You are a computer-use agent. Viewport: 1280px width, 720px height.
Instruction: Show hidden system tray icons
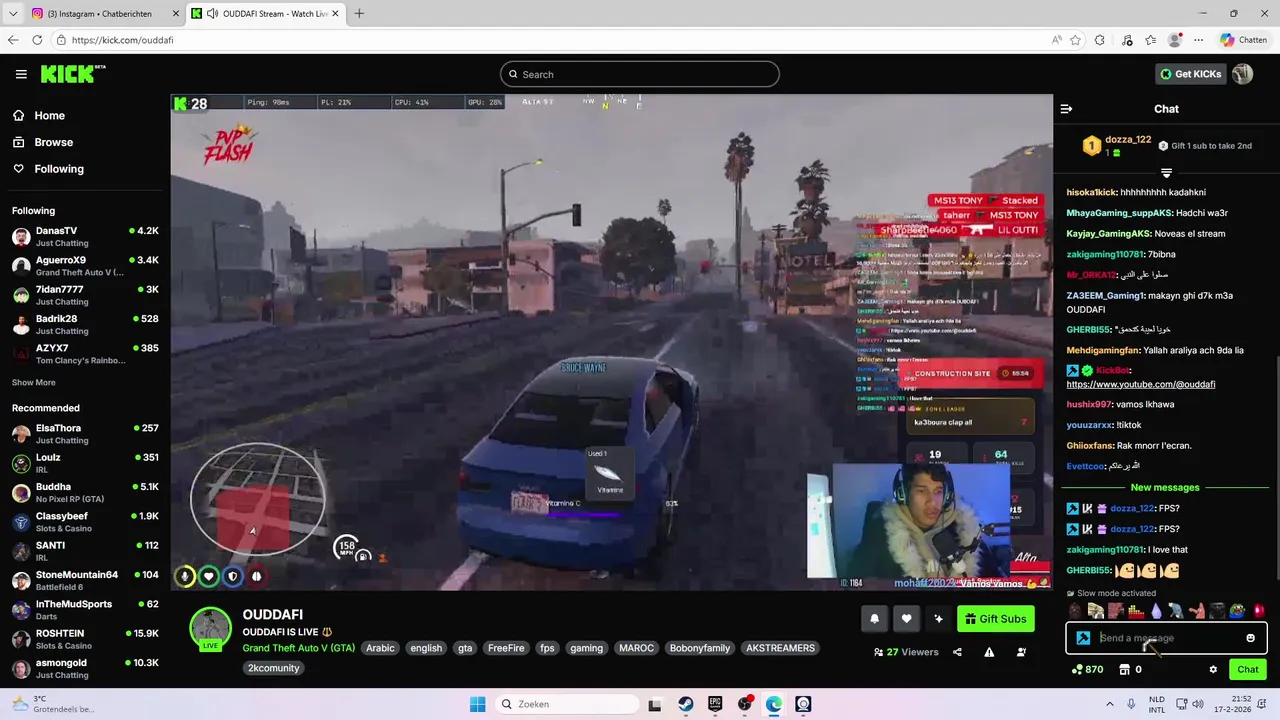point(1111,704)
